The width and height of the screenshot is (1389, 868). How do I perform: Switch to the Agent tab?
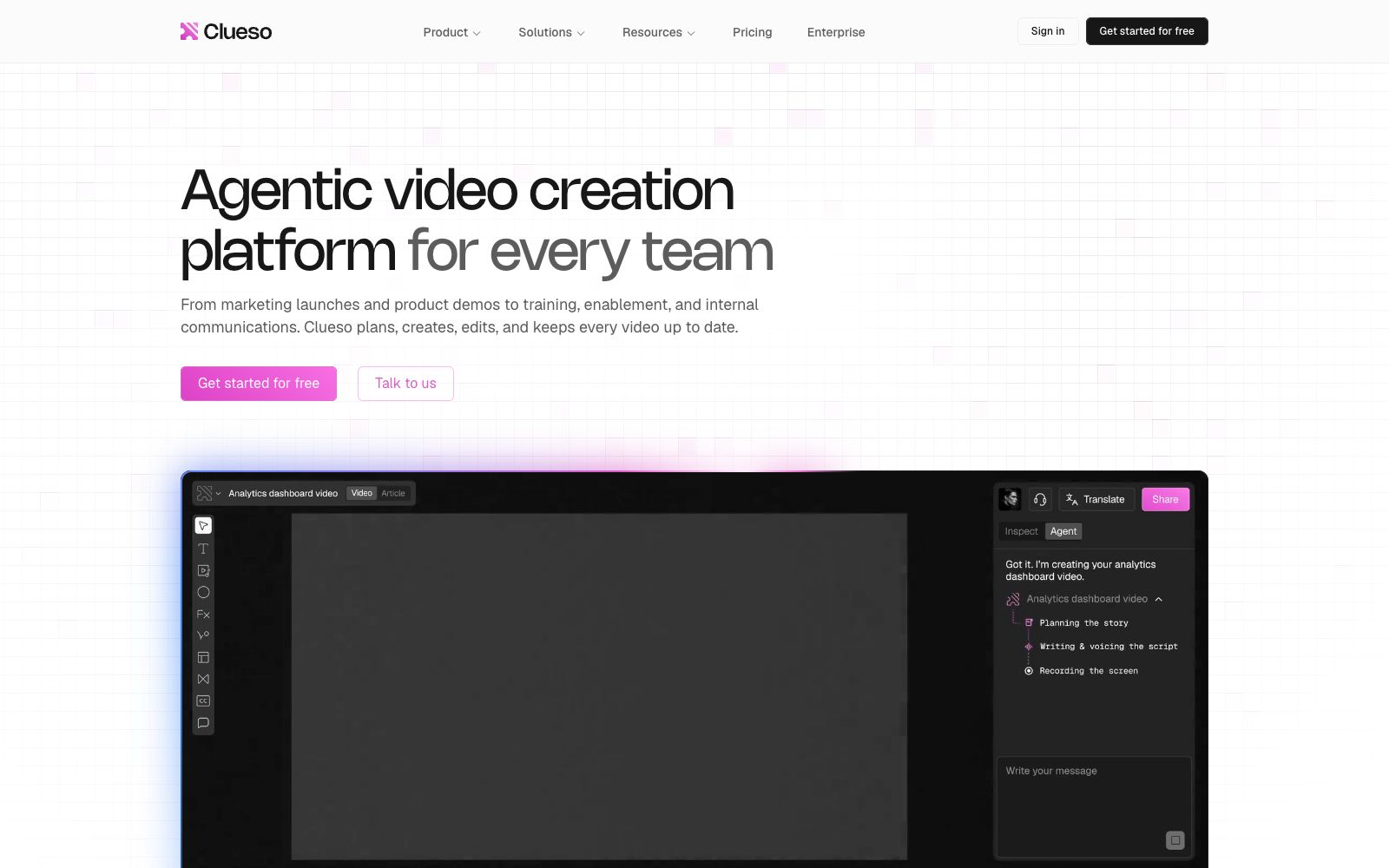(1063, 531)
